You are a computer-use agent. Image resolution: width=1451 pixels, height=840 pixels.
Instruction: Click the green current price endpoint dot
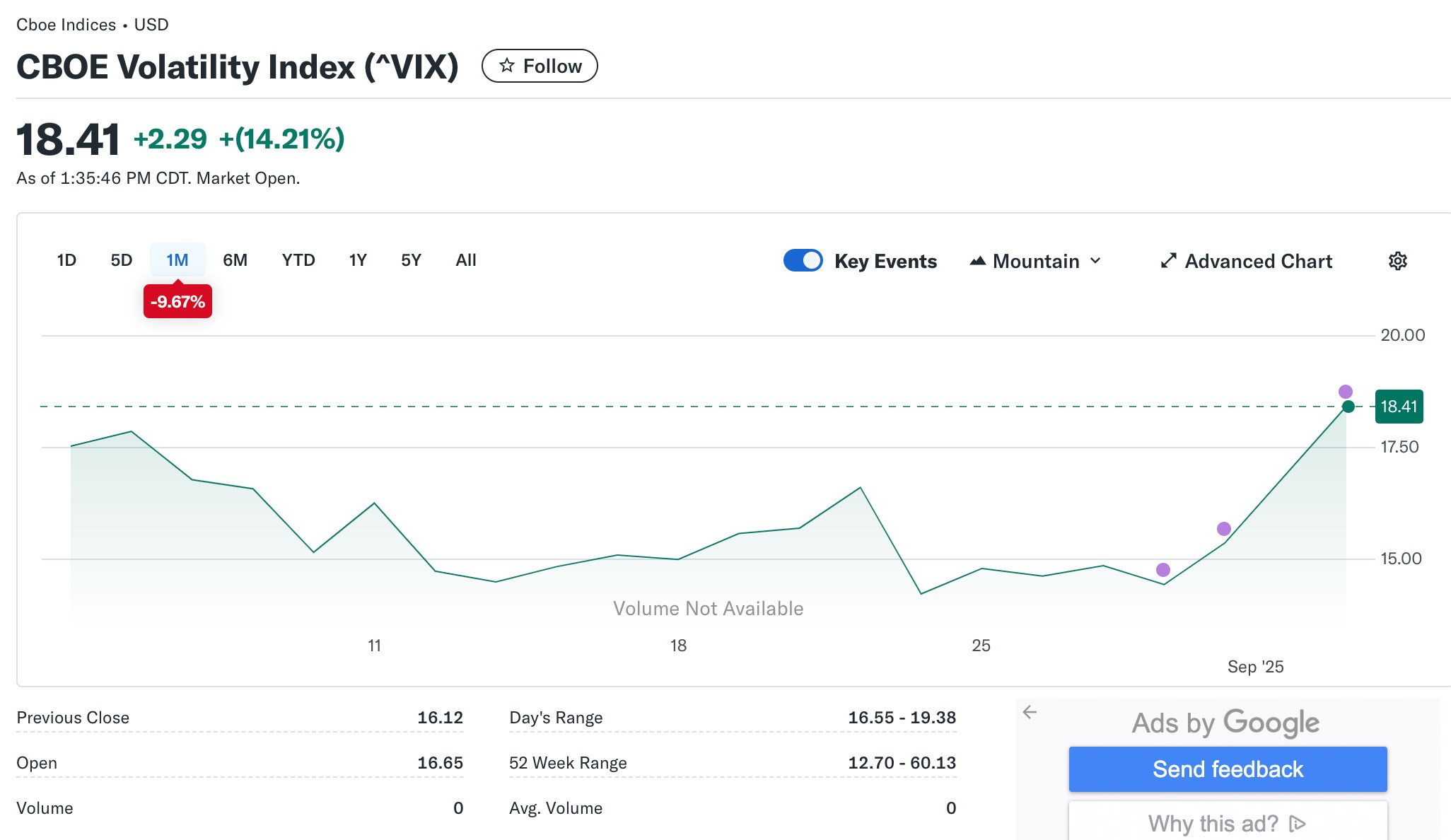pos(1348,407)
